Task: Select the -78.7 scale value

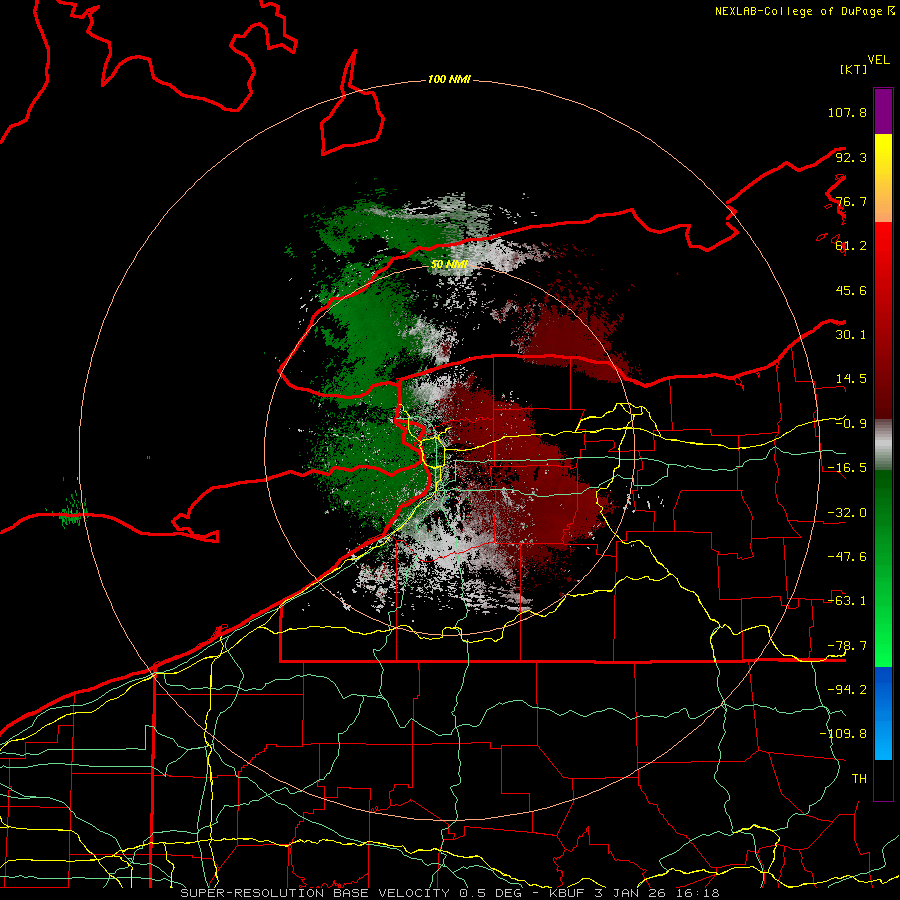Action: tap(847, 646)
